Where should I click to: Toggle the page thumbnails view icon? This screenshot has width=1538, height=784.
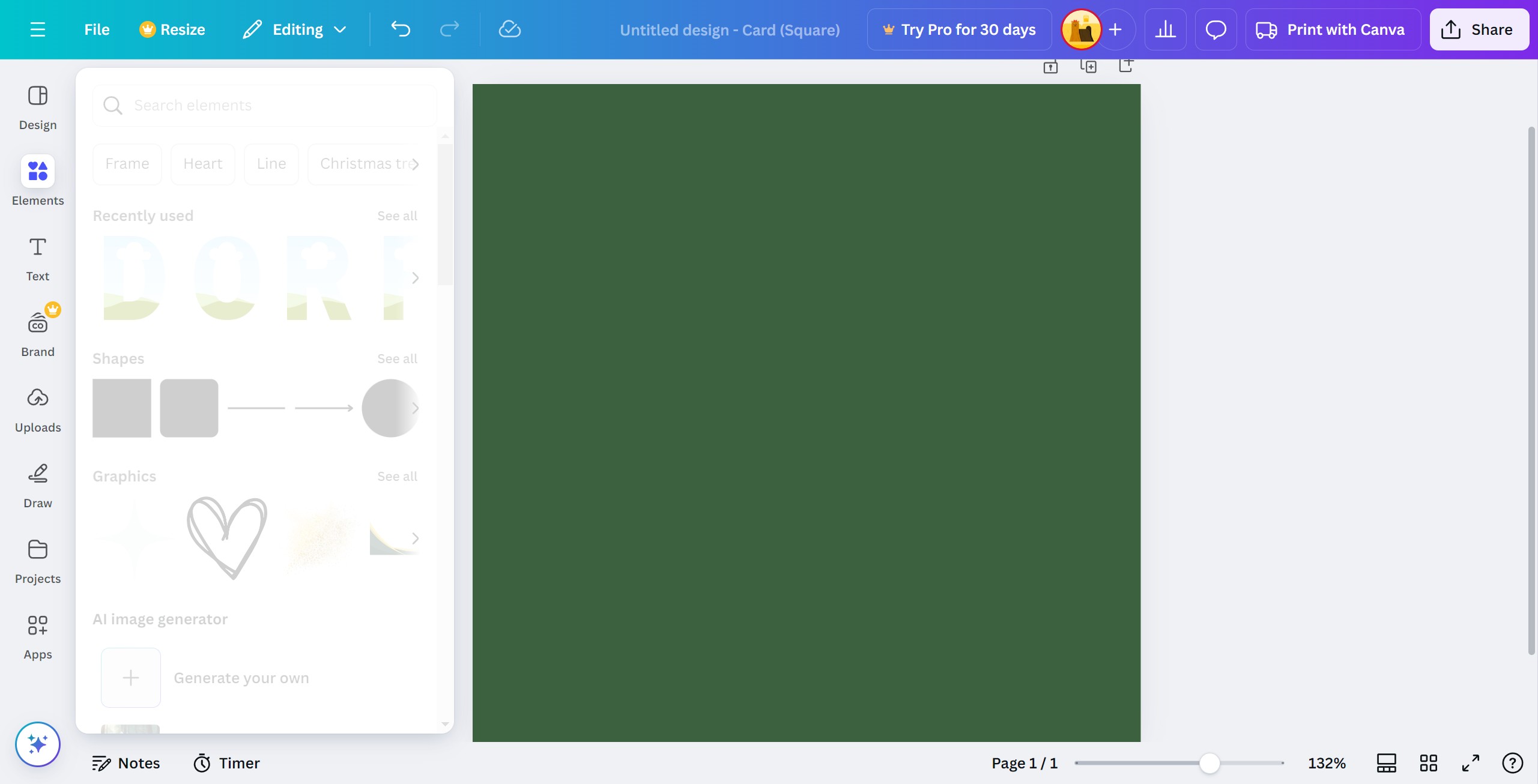[1387, 763]
